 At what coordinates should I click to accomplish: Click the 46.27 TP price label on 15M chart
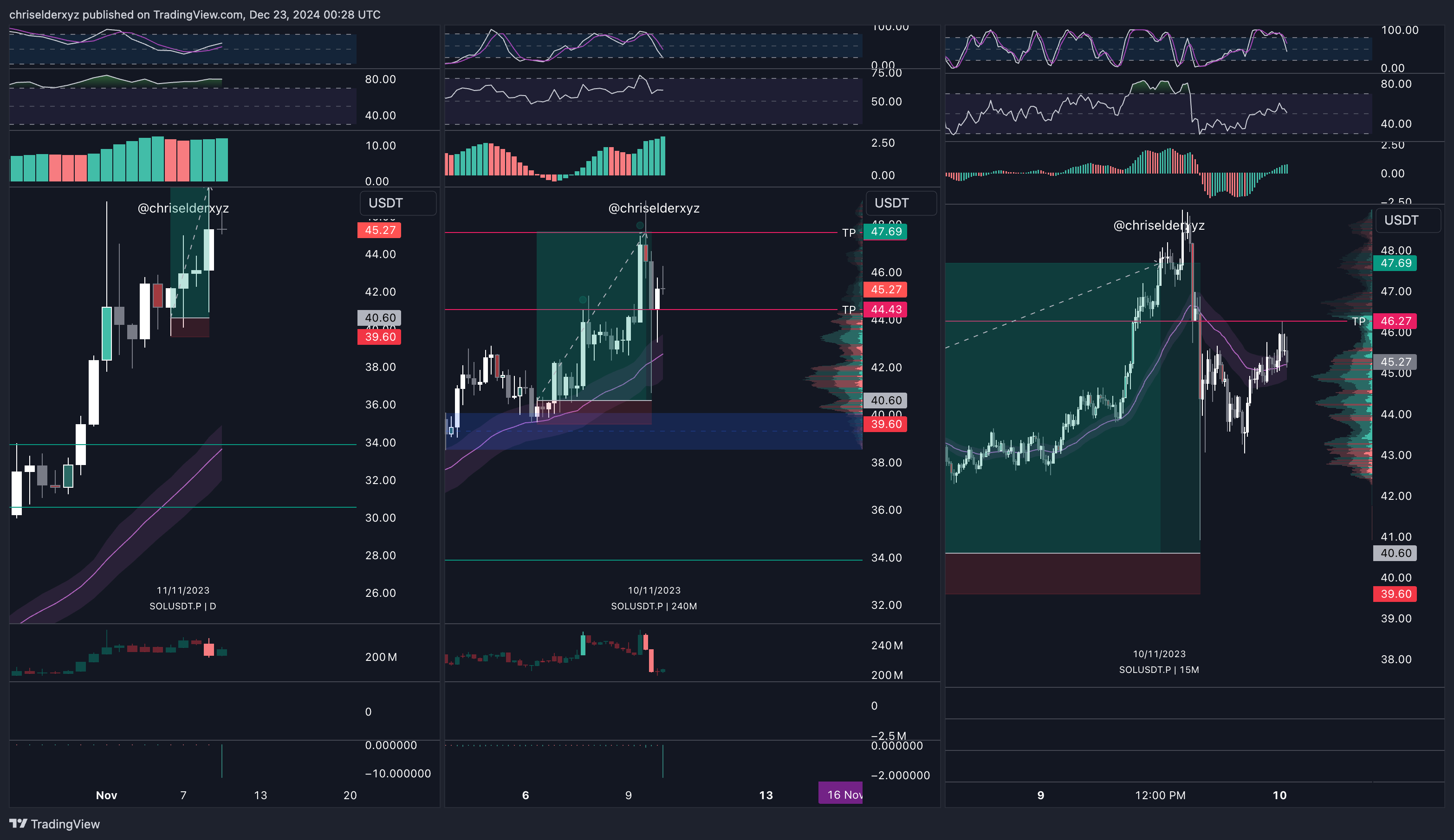pyautogui.click(x=1395, y=321)
